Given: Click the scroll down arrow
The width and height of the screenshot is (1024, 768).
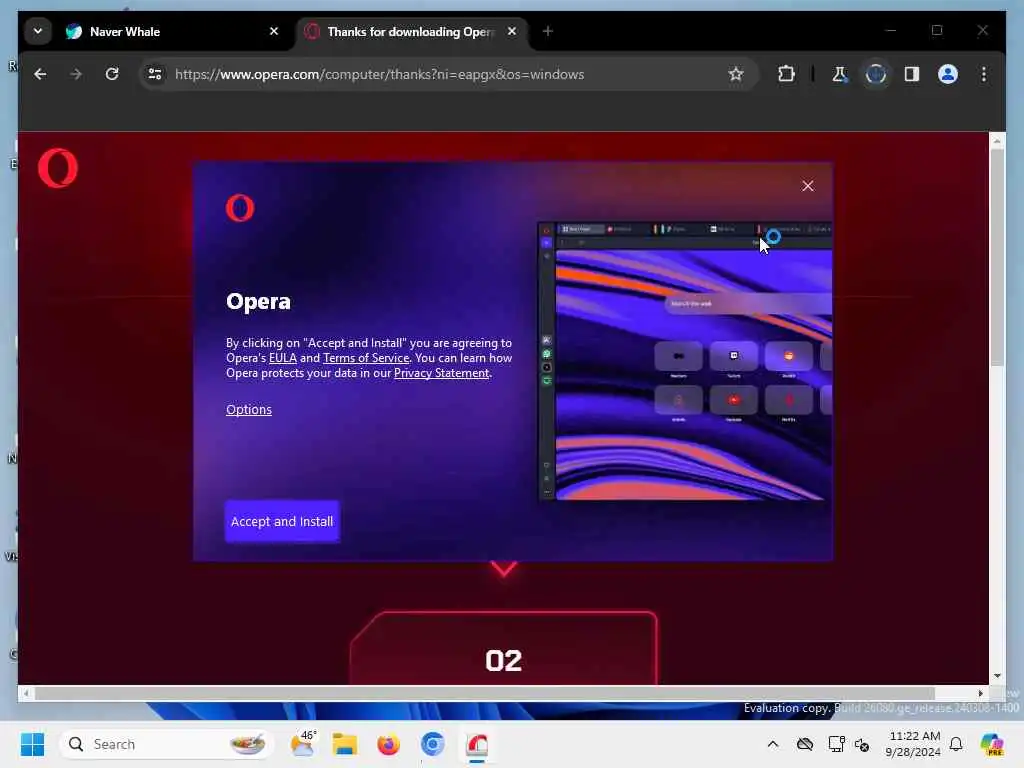Looking at the screenshot, I should click(997, 676).
